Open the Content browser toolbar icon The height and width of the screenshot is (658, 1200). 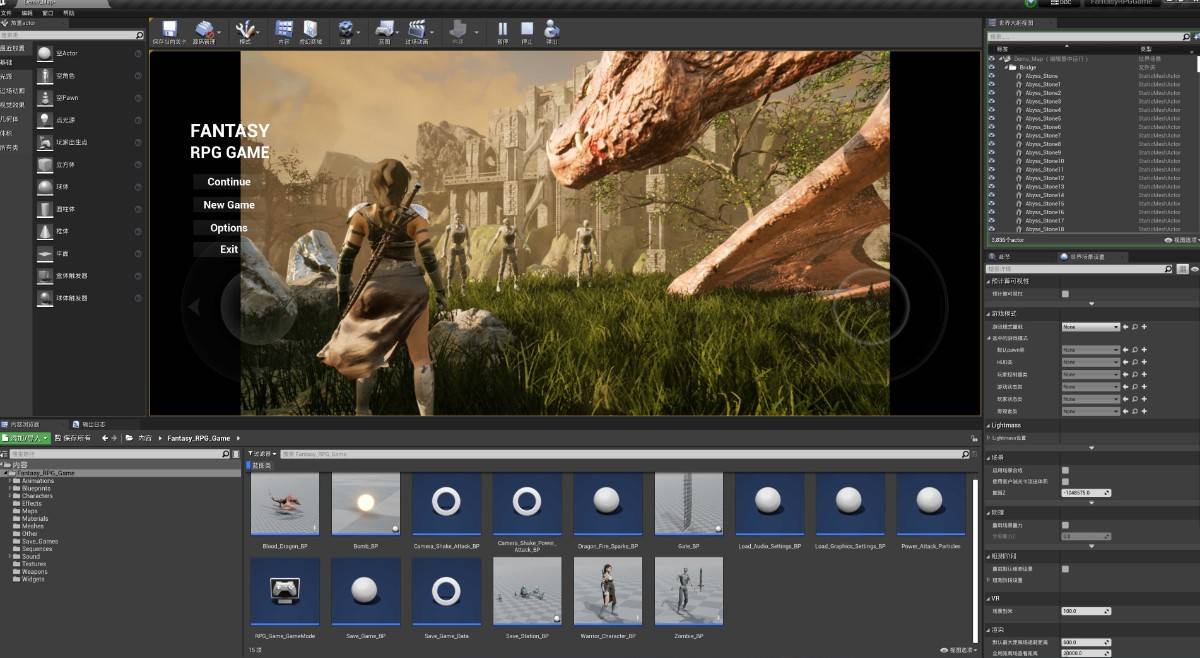284,30
